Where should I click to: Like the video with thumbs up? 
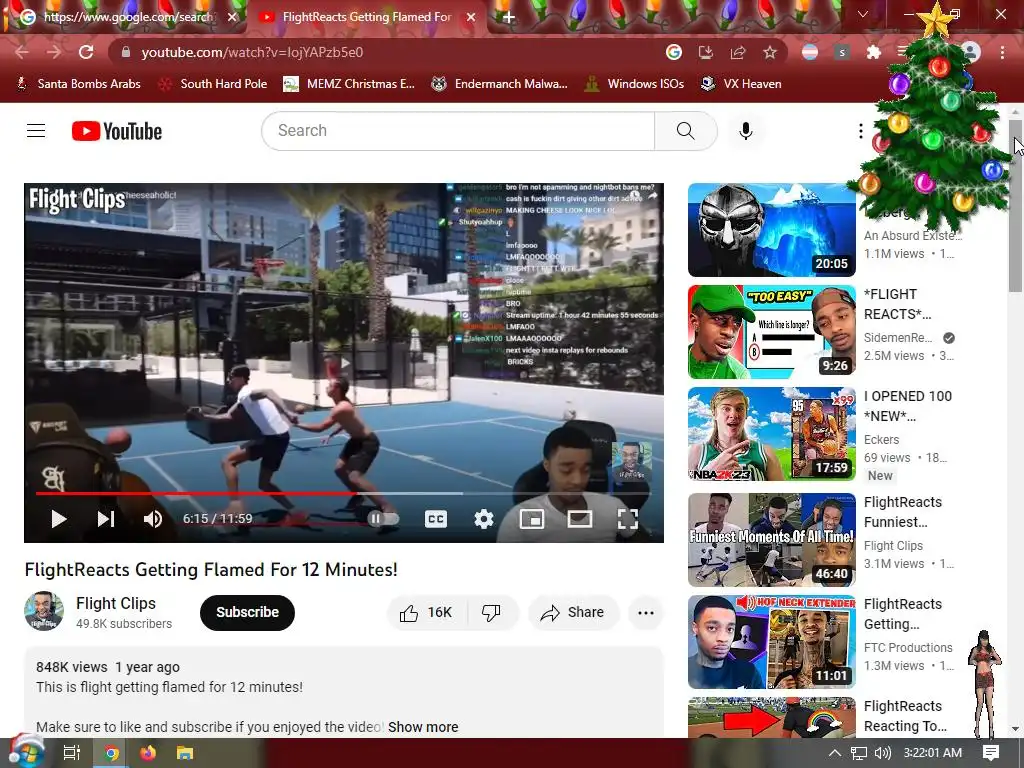pyautogui.click(x=427, y=613)
